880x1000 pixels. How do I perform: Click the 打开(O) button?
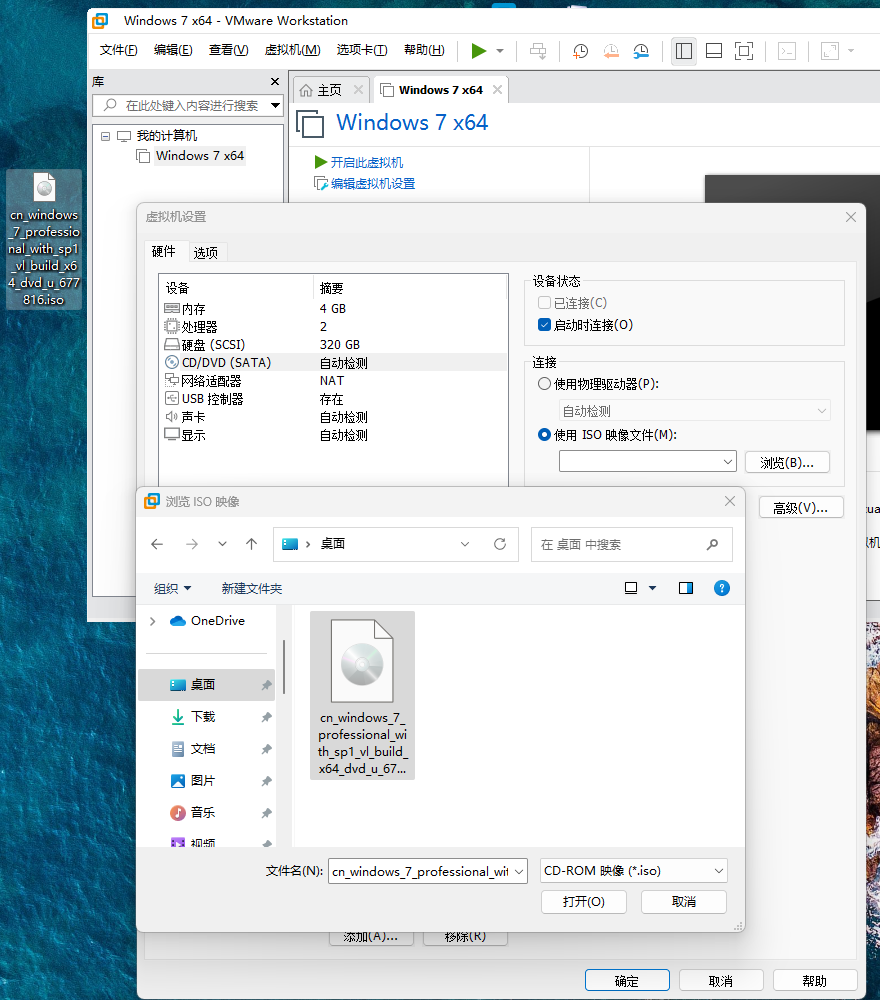click(x=583, y=902)
